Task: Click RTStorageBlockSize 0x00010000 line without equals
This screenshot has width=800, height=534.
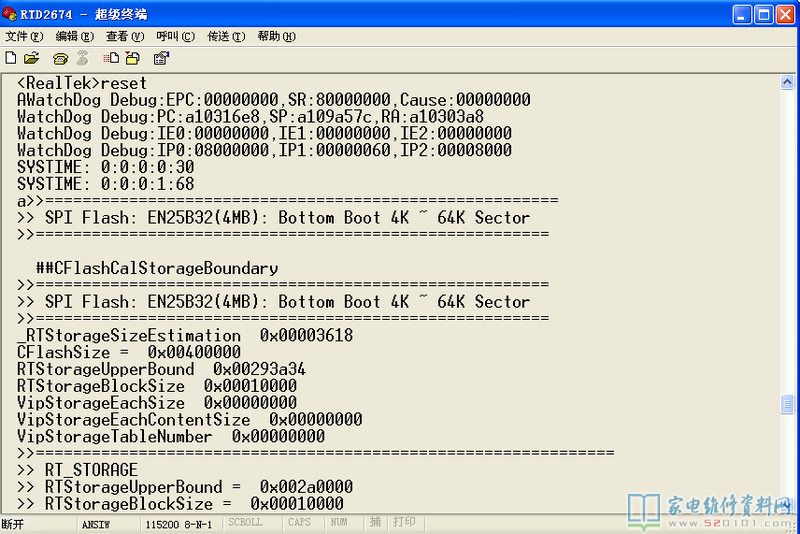Action: pyautogui.click(x=157, y=386)
